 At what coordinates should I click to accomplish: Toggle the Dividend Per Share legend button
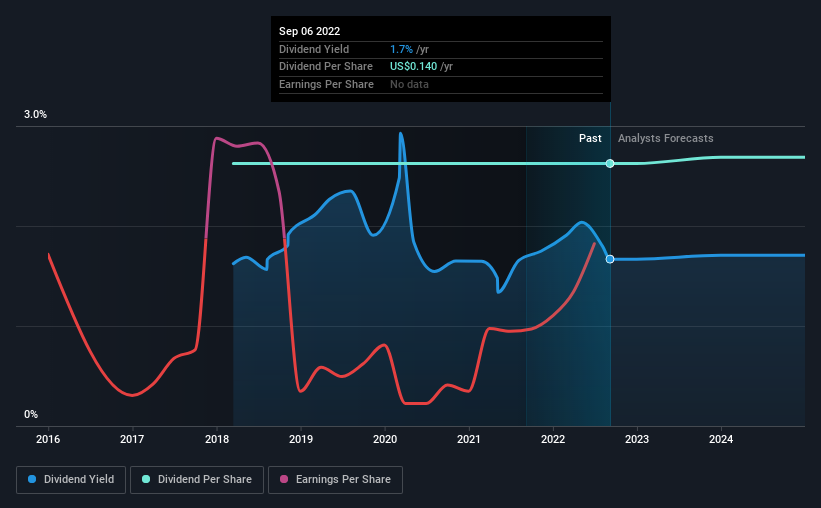click(x=197, y=480)
